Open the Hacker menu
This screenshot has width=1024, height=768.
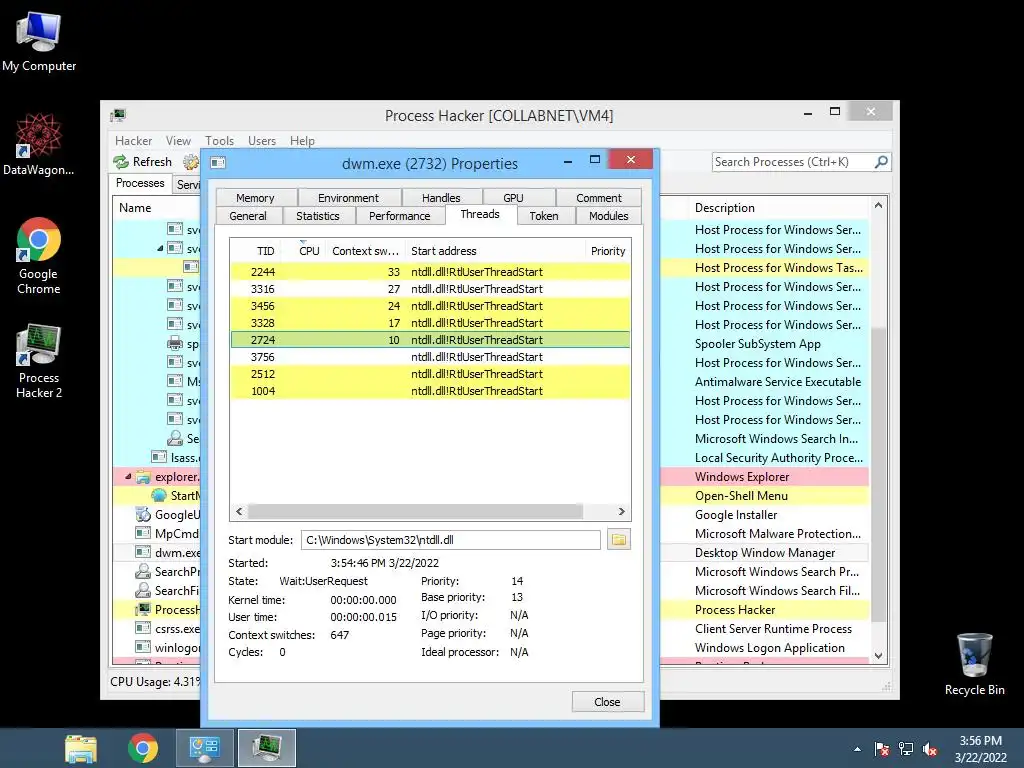click(133, 140)
